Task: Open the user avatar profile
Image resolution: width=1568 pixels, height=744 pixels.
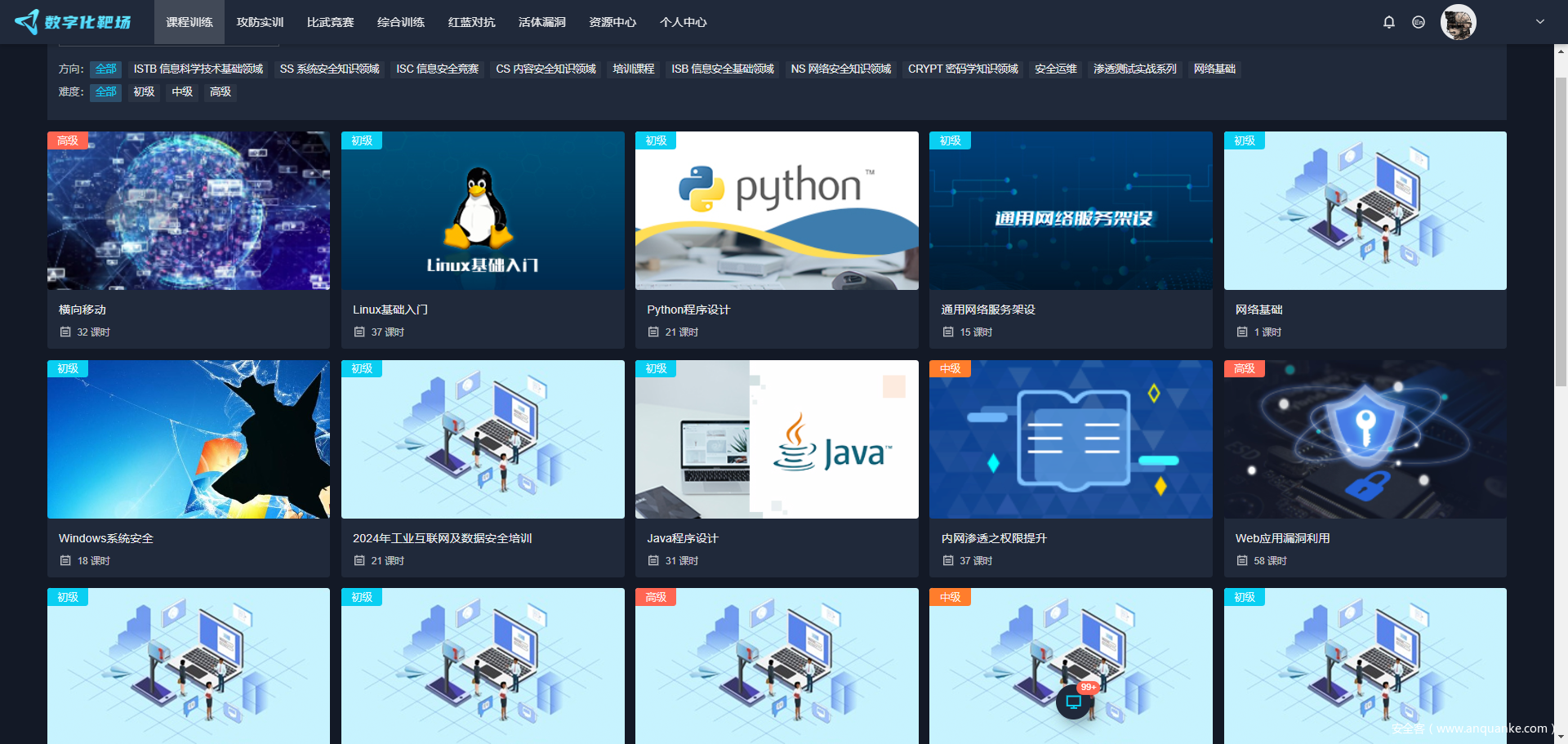Action: pos(1458,22)
